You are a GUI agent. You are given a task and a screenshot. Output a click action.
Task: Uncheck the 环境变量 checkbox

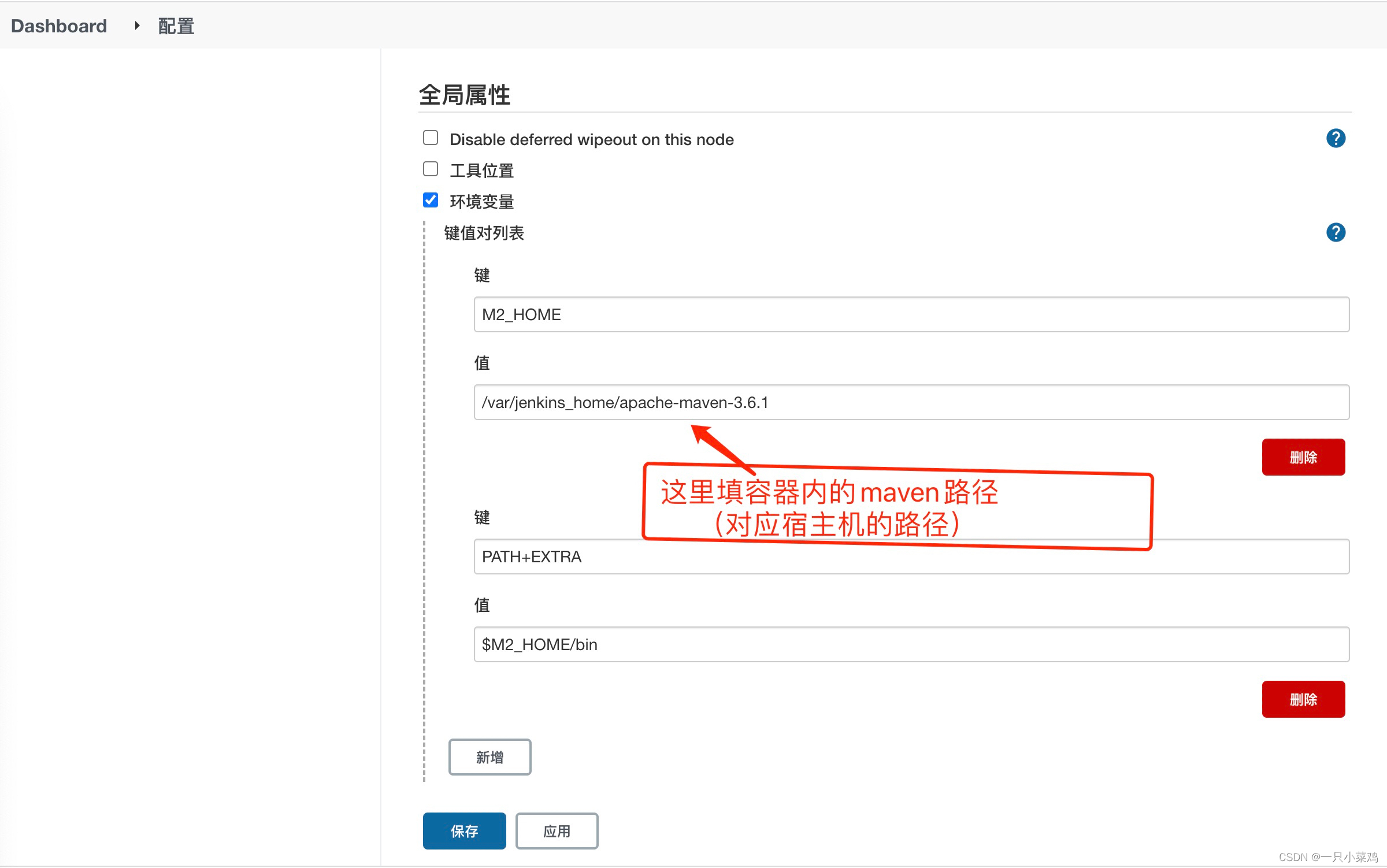(431, 201)
